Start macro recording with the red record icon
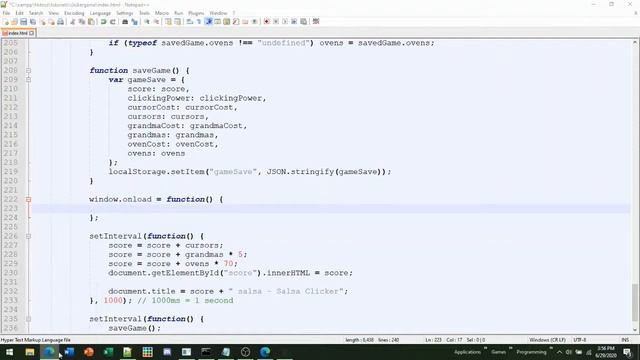The height and width of the screenshot is (360, 640). pos(267,22)
